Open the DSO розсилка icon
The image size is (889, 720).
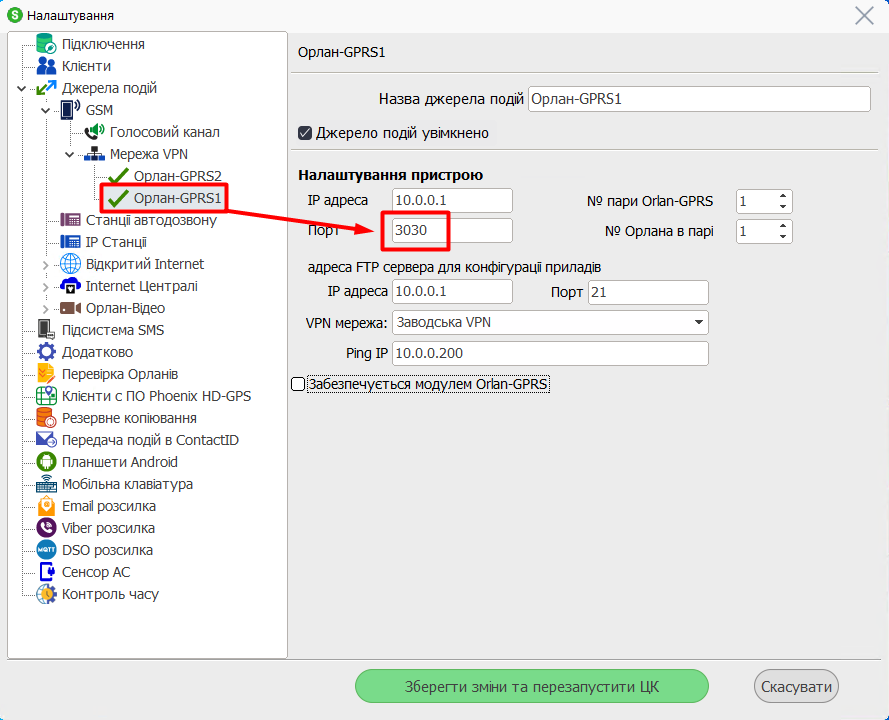(46, 550)
